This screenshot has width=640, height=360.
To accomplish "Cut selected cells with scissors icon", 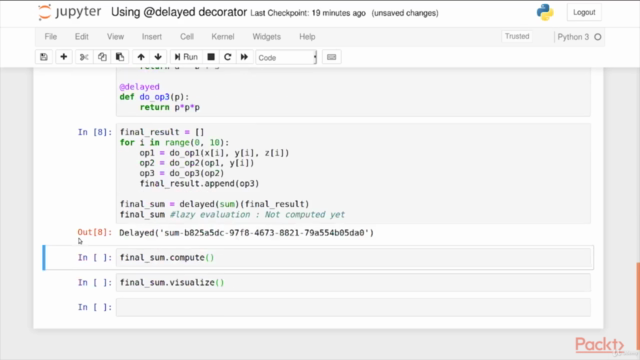I will pos(84,57).
